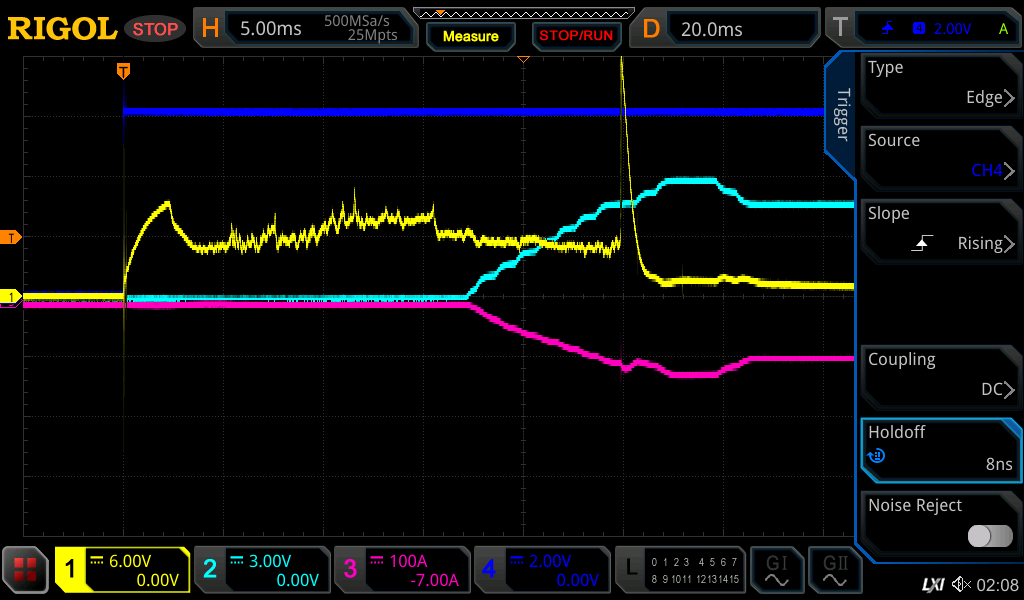Click the channel 1 ground marker
This screenshot has height=600, width=1024.
pyautogui.click(x=12, y=297)
